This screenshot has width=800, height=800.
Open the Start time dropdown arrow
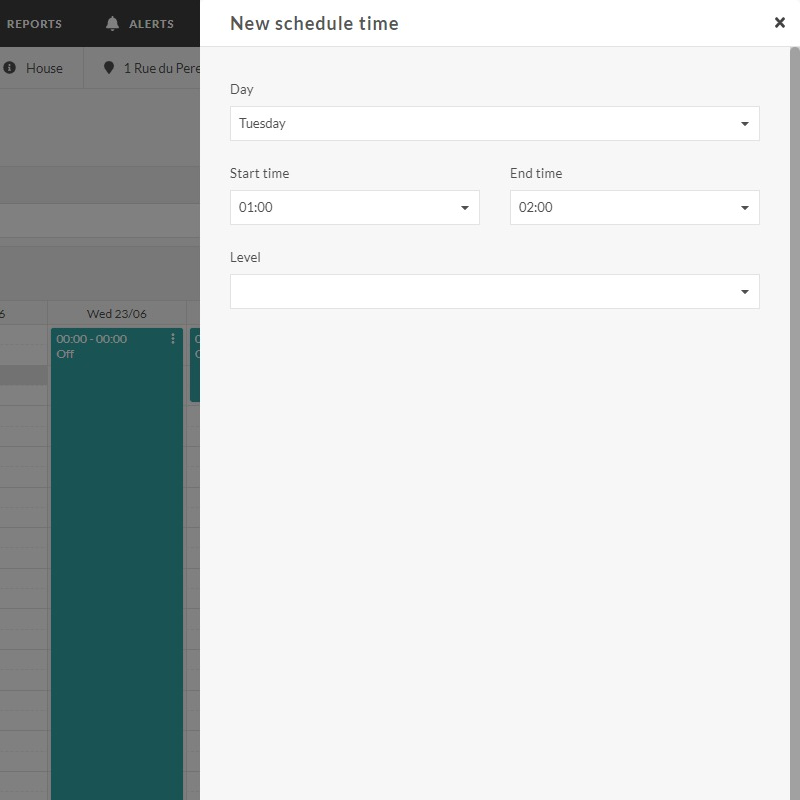click(464, 207)
